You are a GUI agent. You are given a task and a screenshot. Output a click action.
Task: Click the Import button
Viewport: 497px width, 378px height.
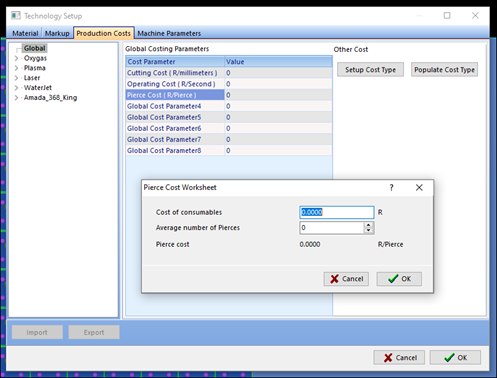(37, 332)
